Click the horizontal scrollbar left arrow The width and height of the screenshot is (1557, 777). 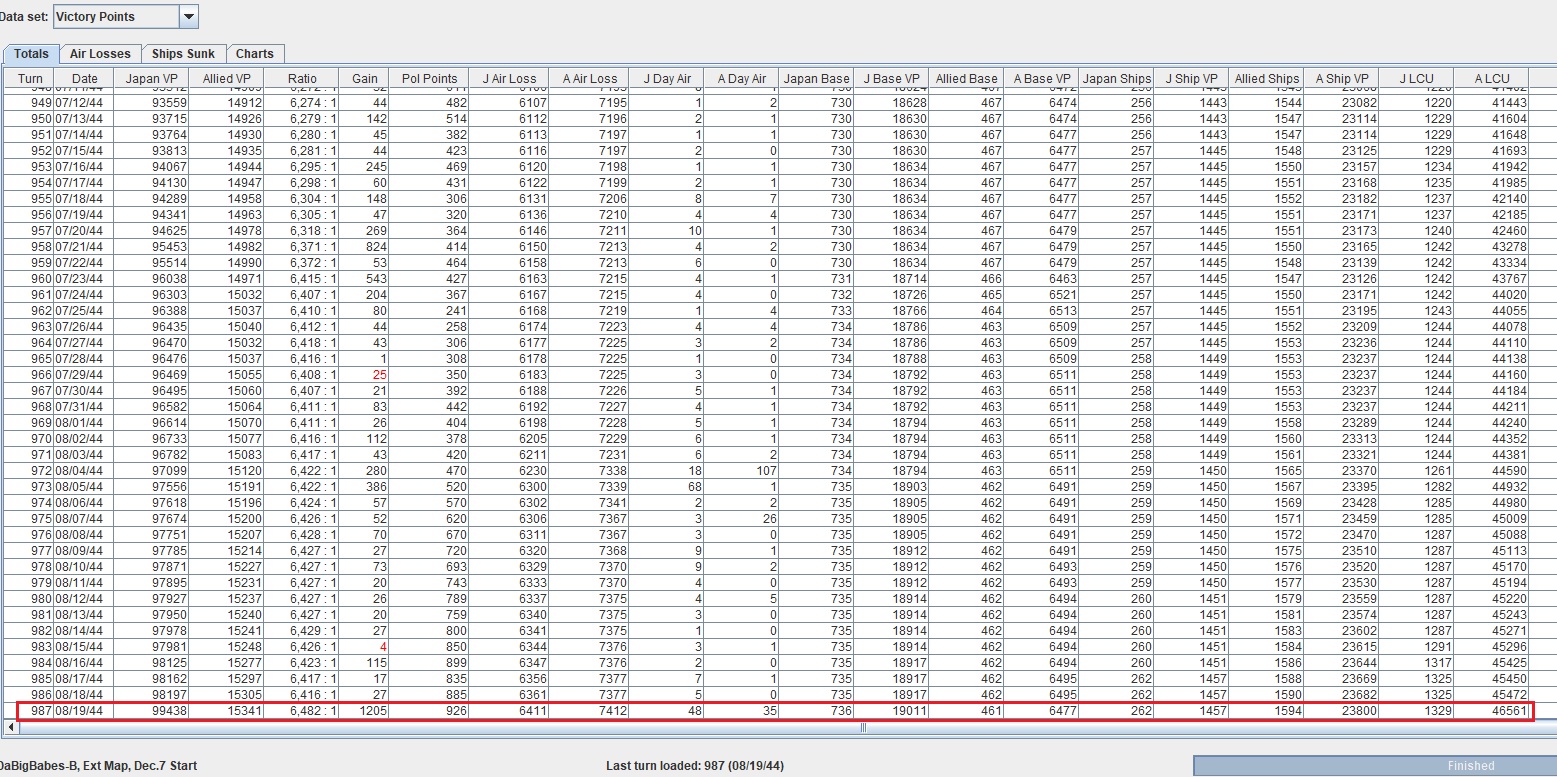[x=12, y=728]
